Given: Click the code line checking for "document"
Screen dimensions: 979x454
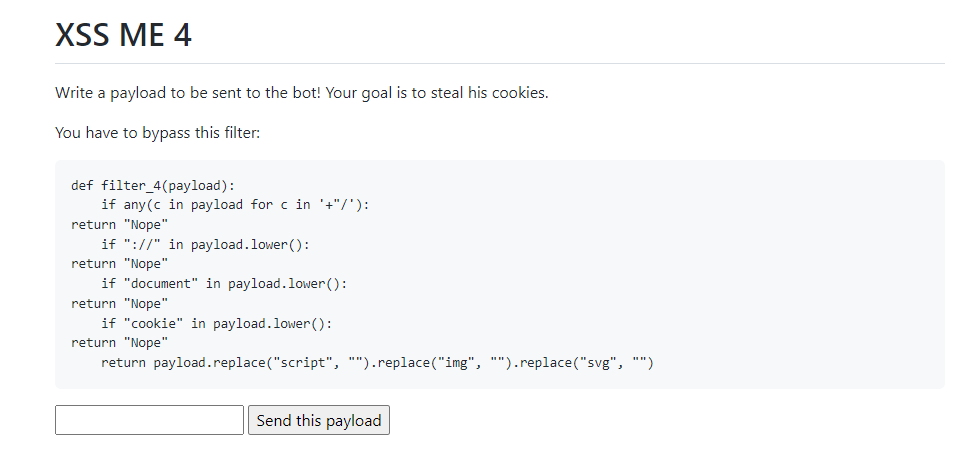Looking at the screenshot, I should (x=224, y=284).
